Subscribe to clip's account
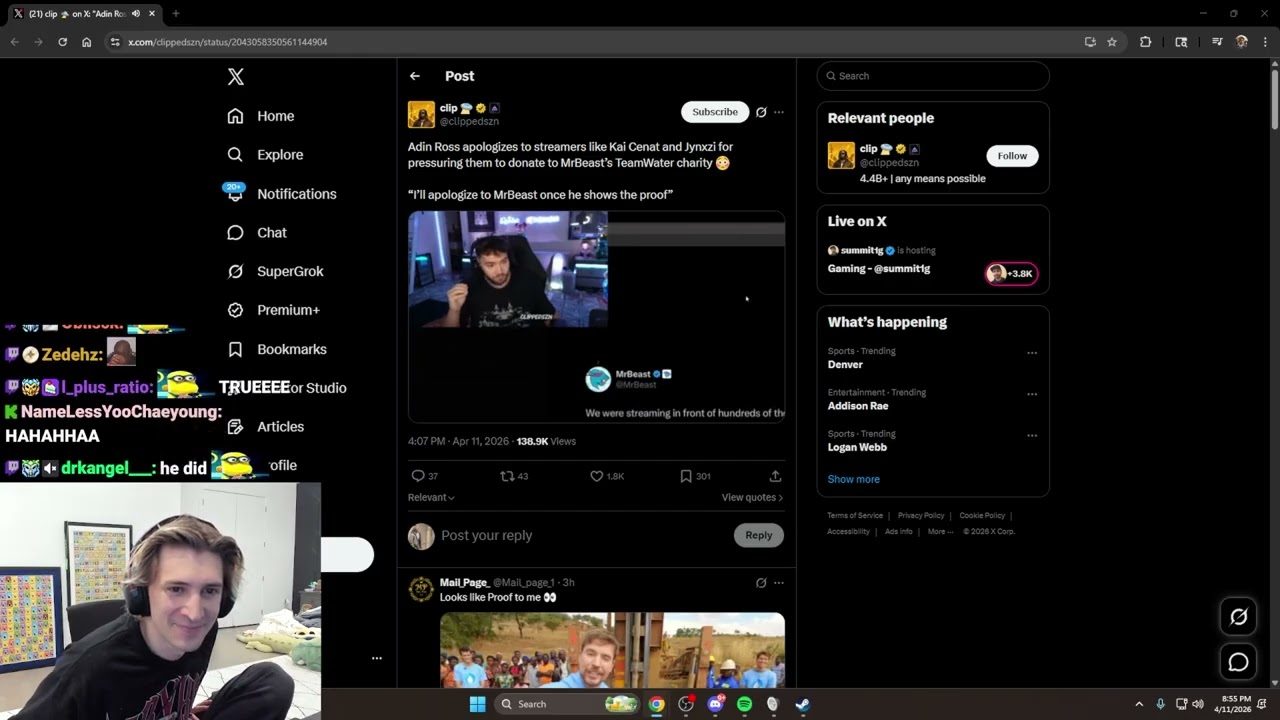The height and width of the screenshot is (720, 1280). (x=715, y=112)
